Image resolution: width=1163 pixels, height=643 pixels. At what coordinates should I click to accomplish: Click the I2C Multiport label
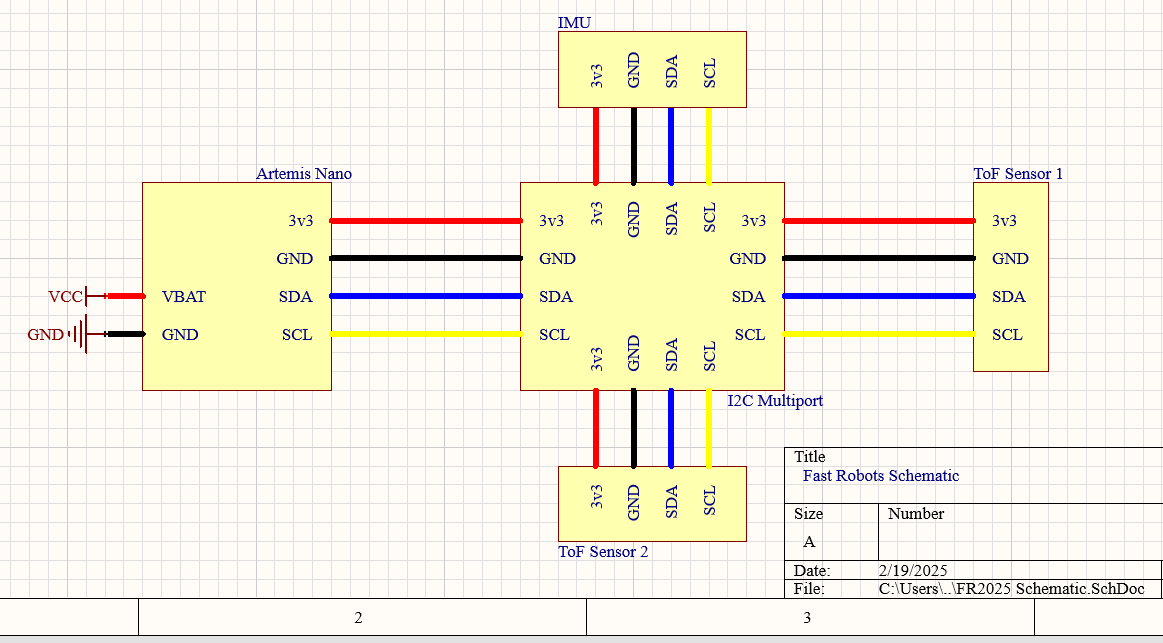click(774, 400)
